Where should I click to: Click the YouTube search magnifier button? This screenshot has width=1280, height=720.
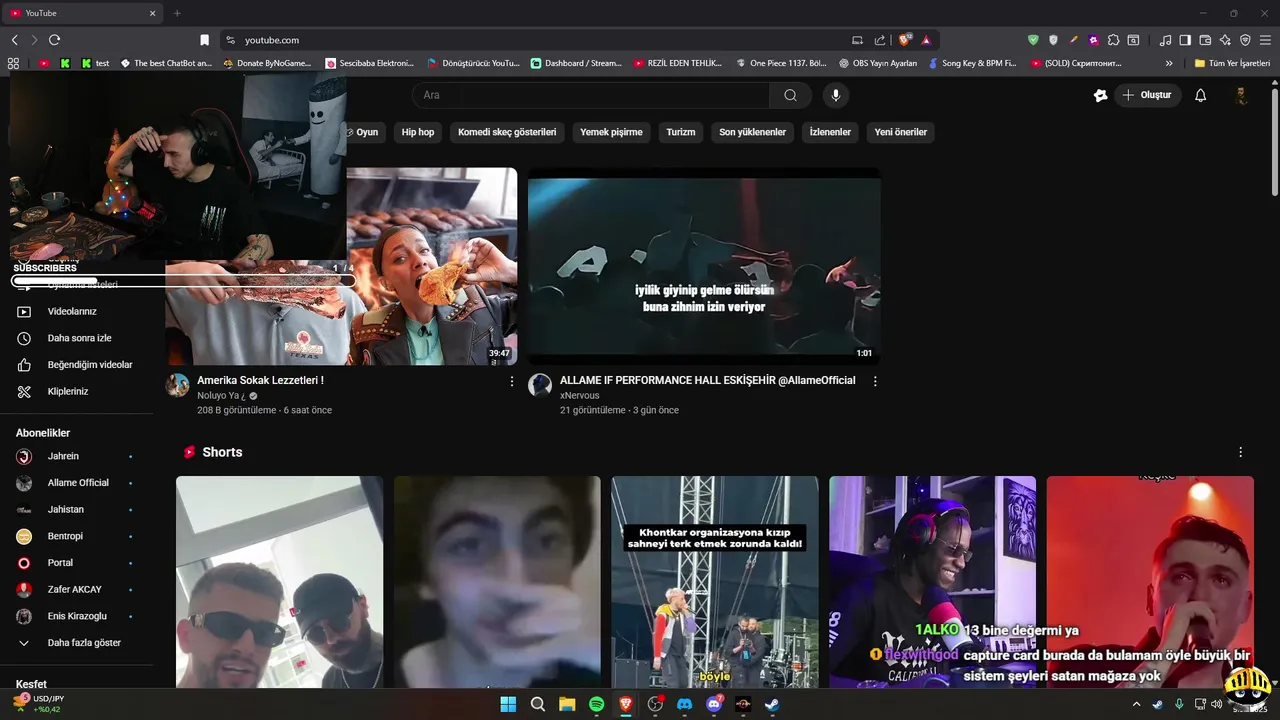(790, 95)
